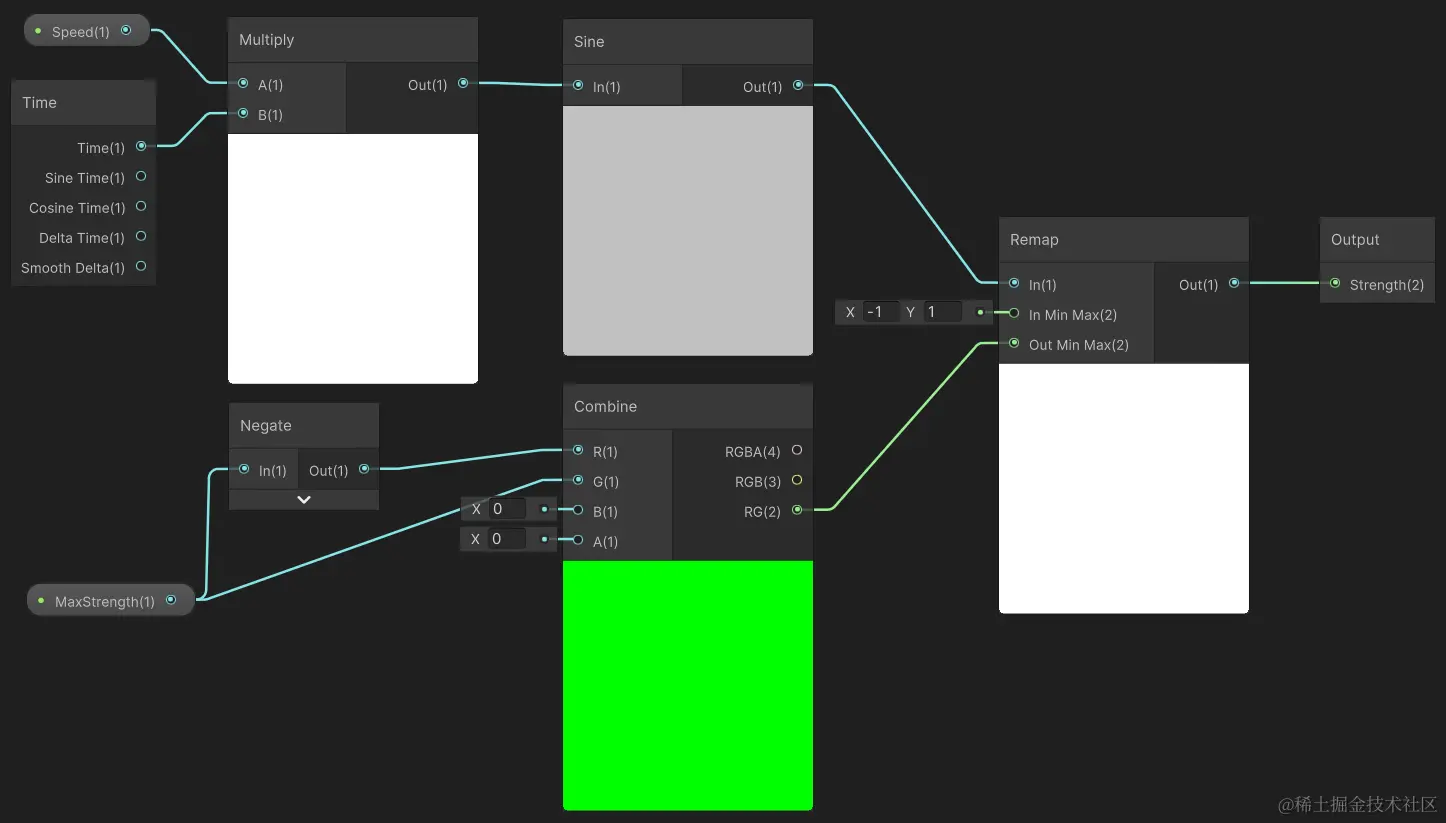This screenshot has width=1446, height=823.
Task: Click Combine RGB(3) output port
Action: coord(797,481)
